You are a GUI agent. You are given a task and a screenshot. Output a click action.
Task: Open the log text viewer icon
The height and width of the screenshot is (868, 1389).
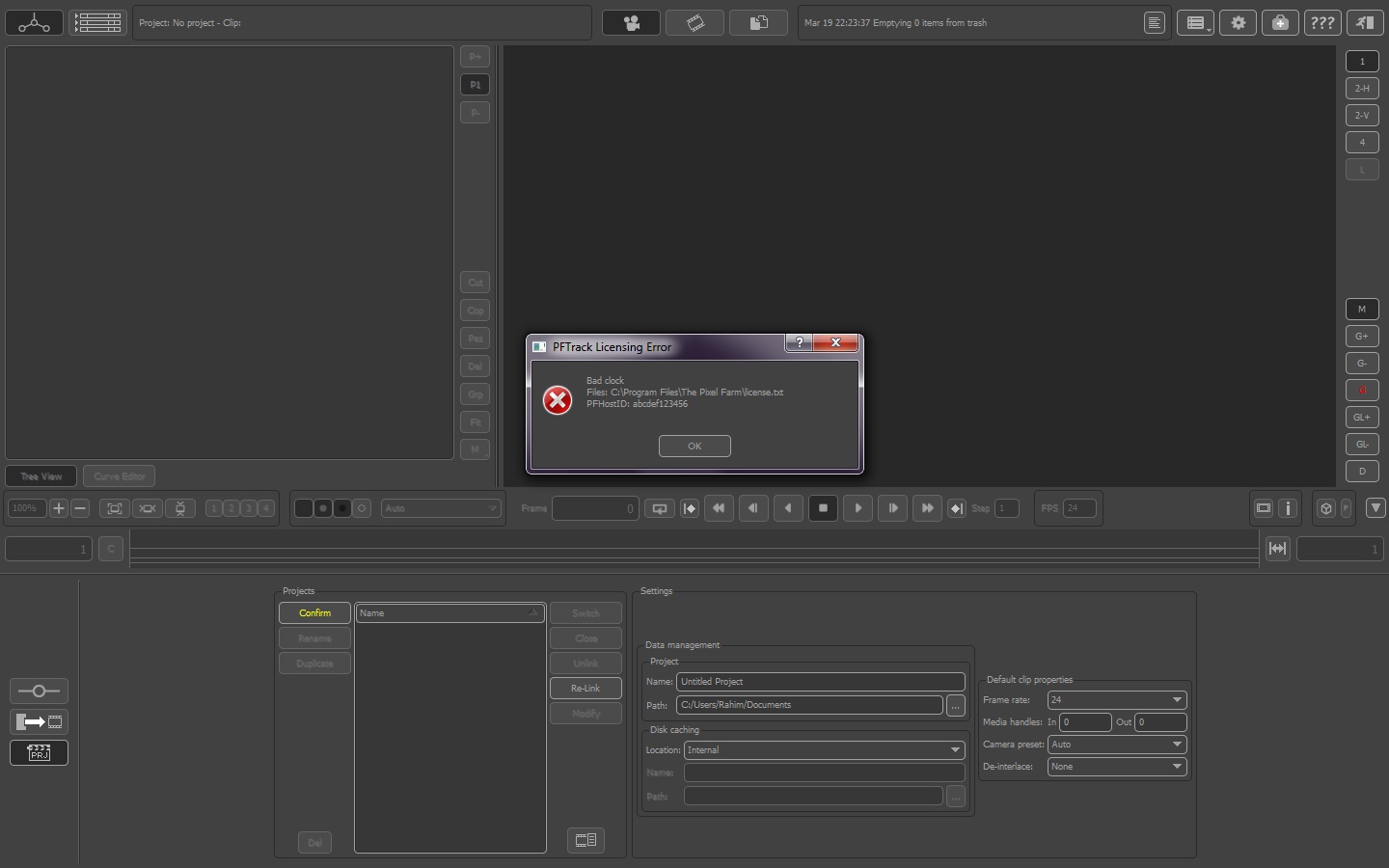[1155, 22]
